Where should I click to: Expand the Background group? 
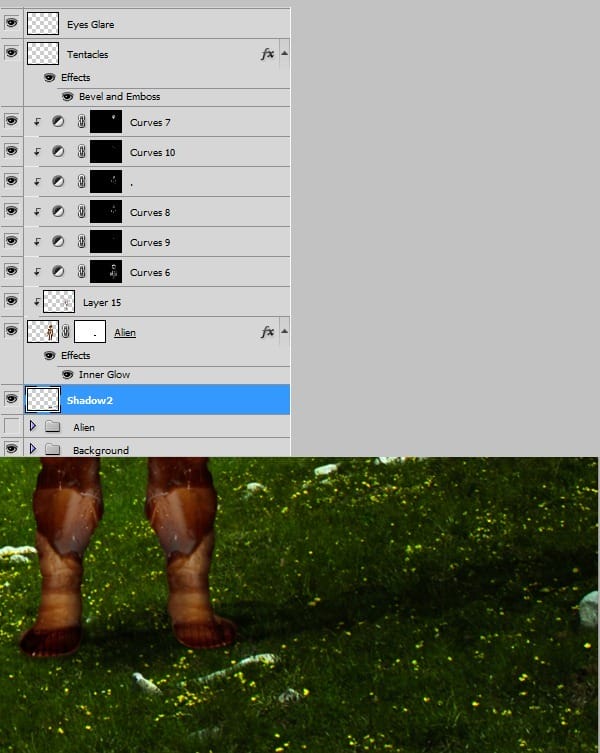click(33, 450)
